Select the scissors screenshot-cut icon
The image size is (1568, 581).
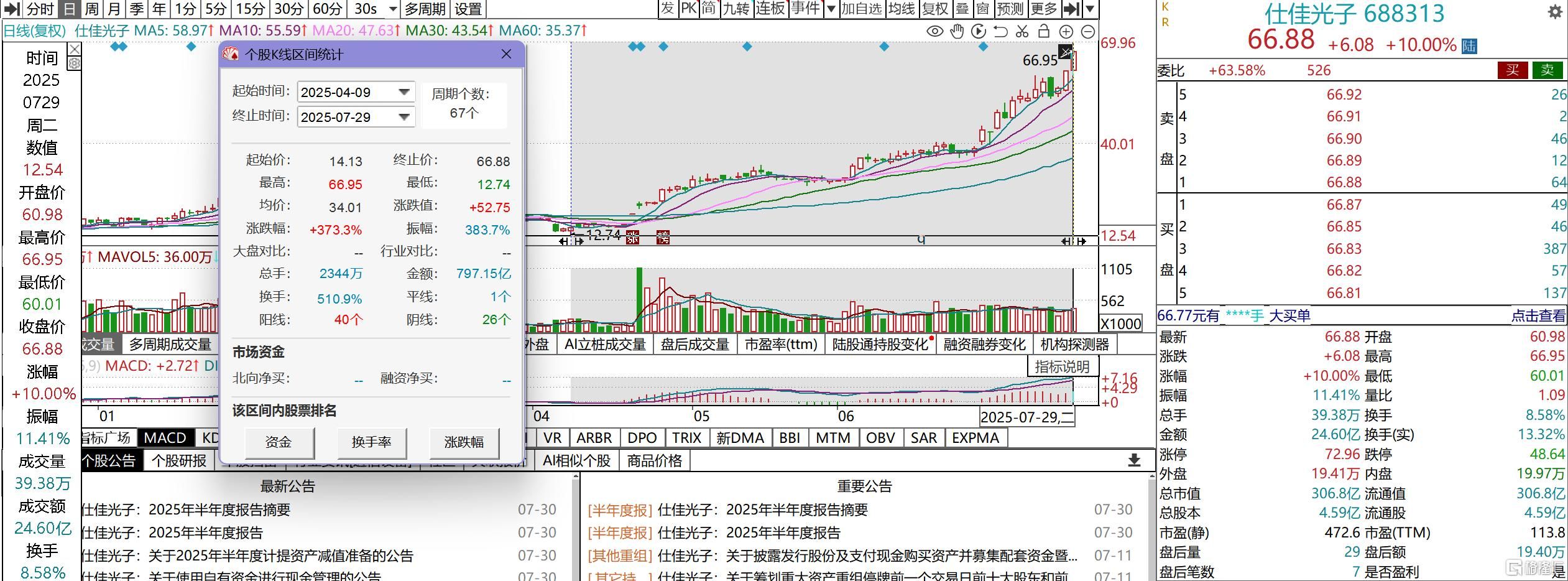[x=1023, y=31]
